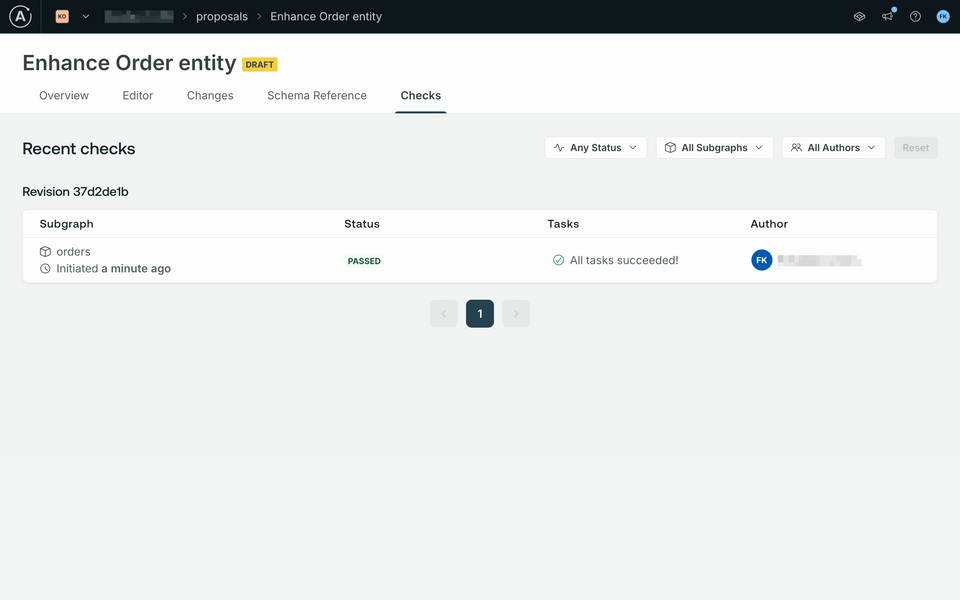
Task: Go to next page arrow
Action: point(516,313)
